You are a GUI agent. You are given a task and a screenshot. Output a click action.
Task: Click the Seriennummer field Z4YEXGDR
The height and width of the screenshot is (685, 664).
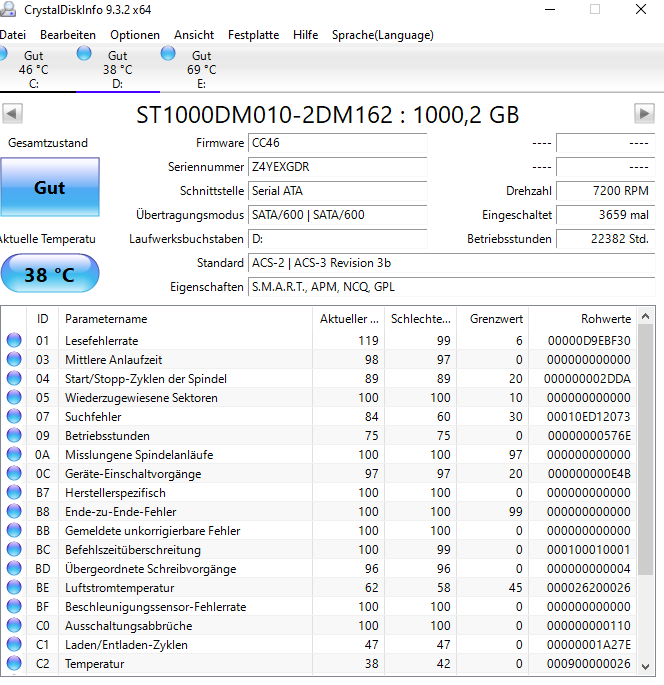[337, 167]
